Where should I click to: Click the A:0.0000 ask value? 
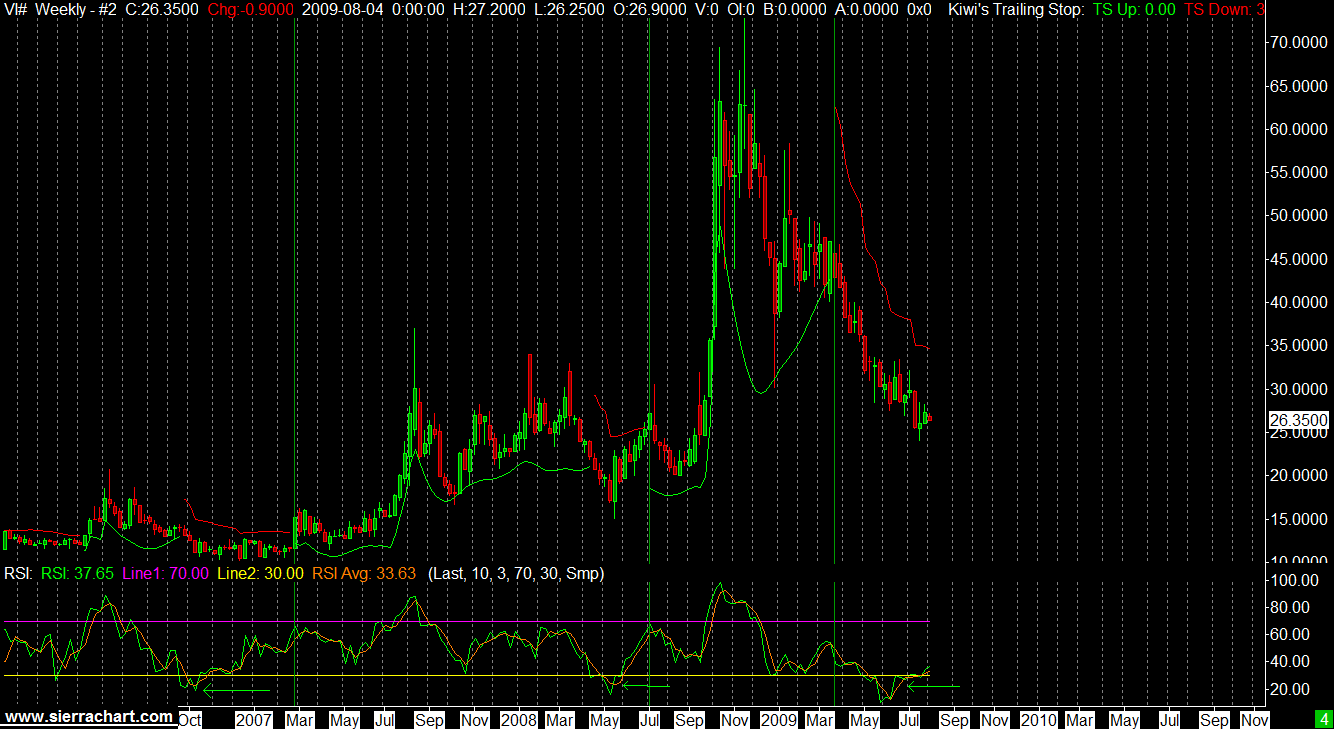coord(866,9)
